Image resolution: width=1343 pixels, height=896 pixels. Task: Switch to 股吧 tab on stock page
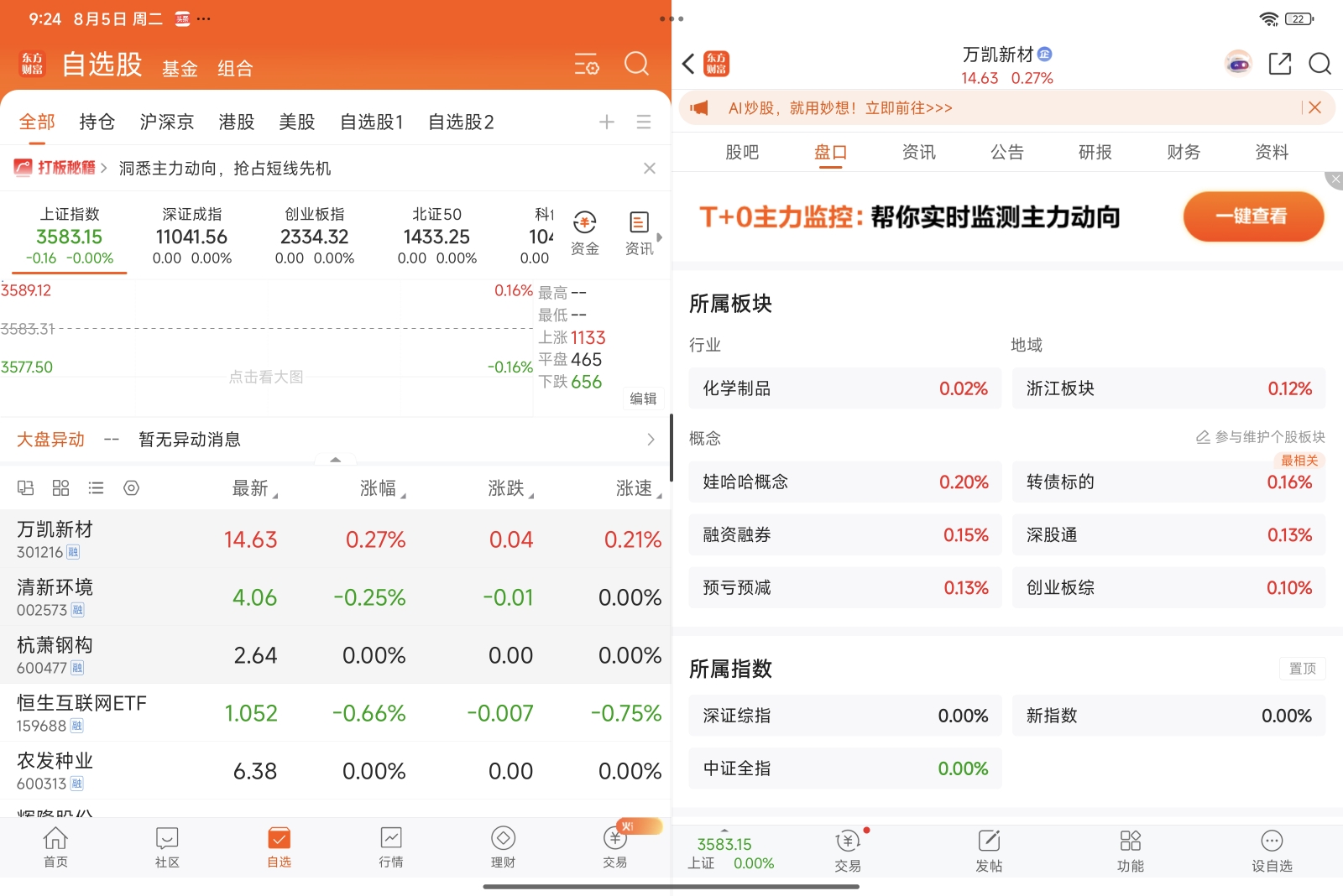tap(742, 152)
